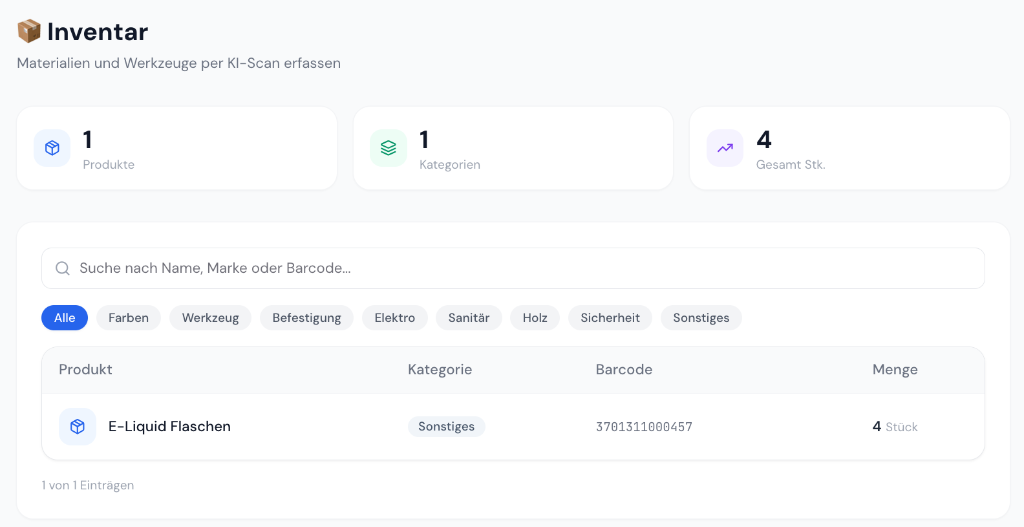The height and width of the screenshot is (527, 1024).
Task: Filter by Sanitär category
Action: click(469, 318)
